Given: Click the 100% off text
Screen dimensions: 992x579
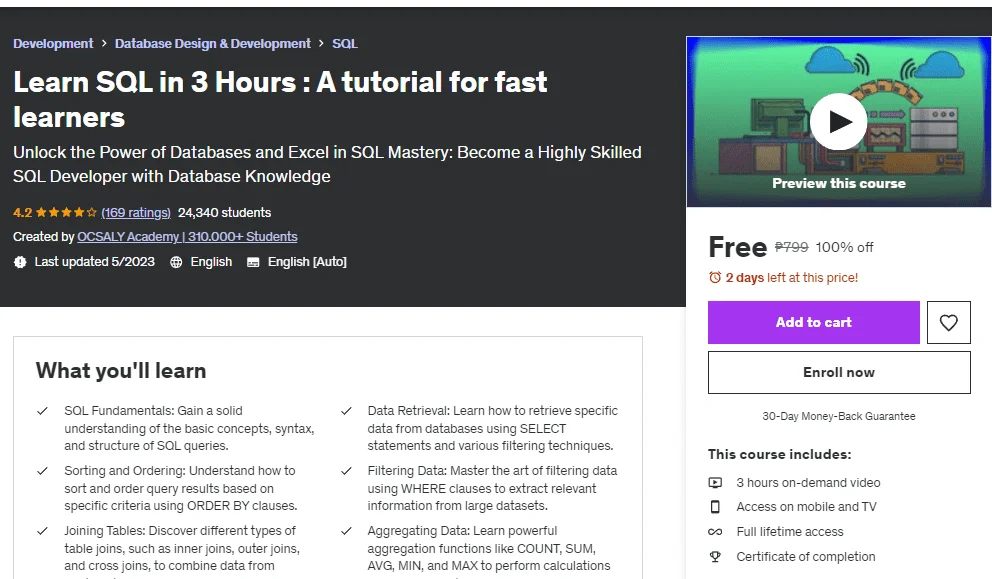Looking at the screenshot, I should [845, 247].
